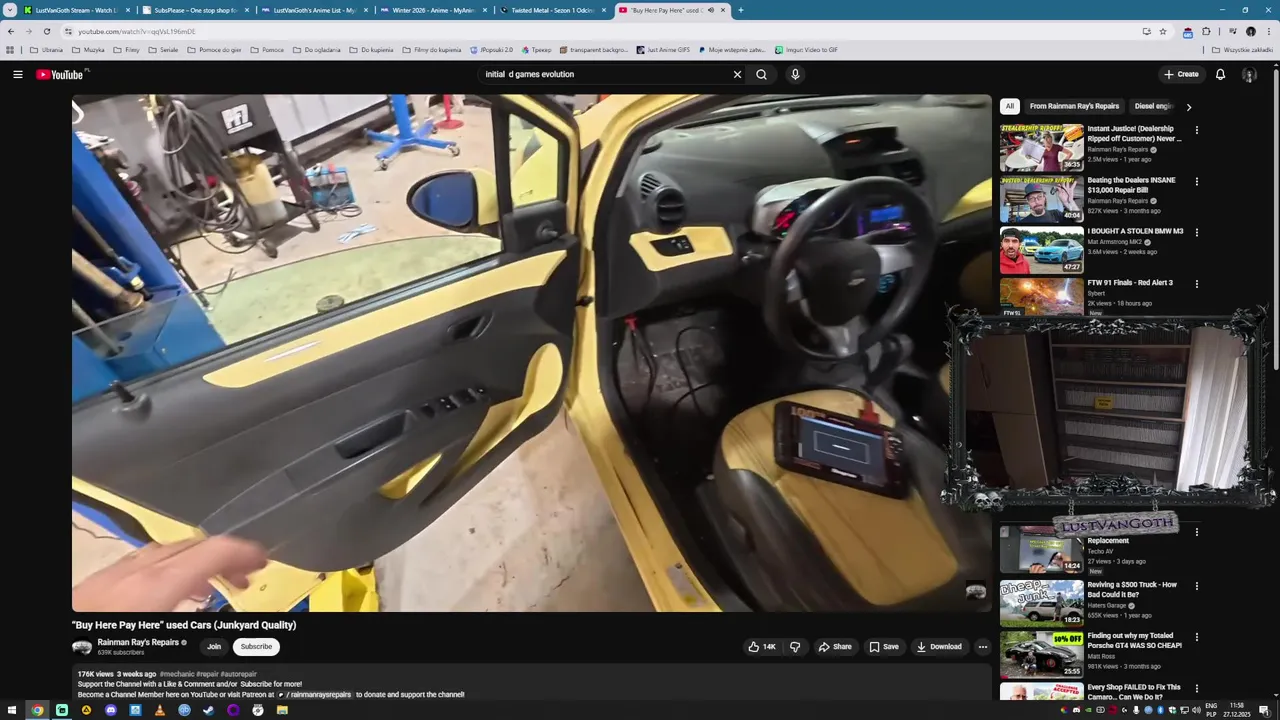1280x720 pixels.
Task: Open the Seriale bookmarks folder
Action: coord(163,50)
